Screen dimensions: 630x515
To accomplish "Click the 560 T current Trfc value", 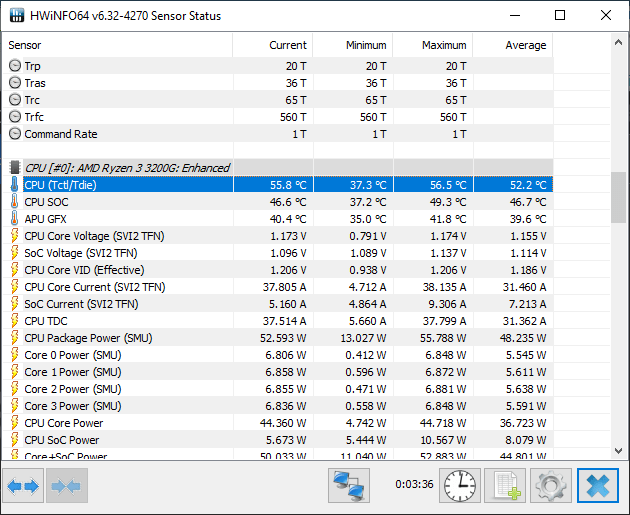I will click(x=293, y=117).
